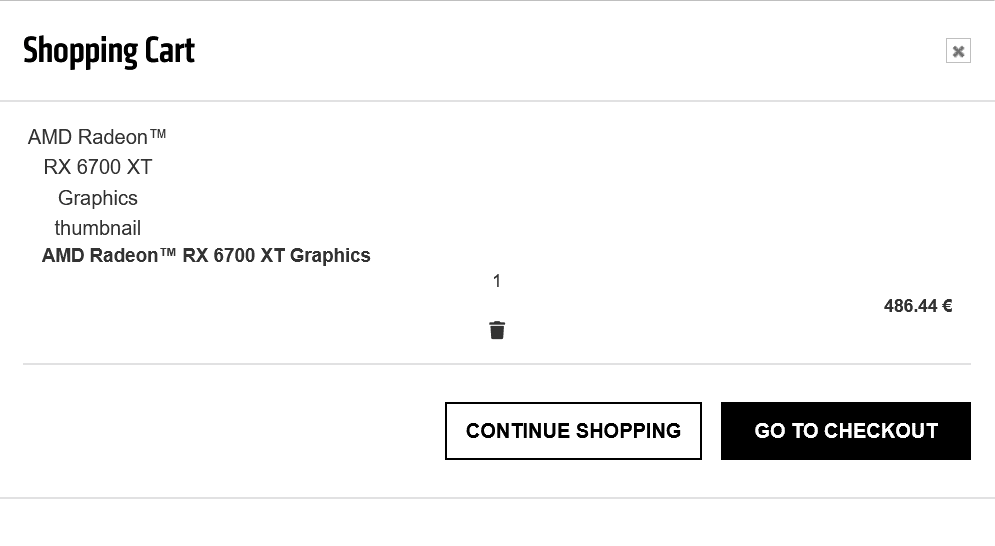The image size is (995, 546).
Task: Open the AMD Radeon RX 6700 XT thumbnail
Action: pyautogui.click(x=98, y=182)
